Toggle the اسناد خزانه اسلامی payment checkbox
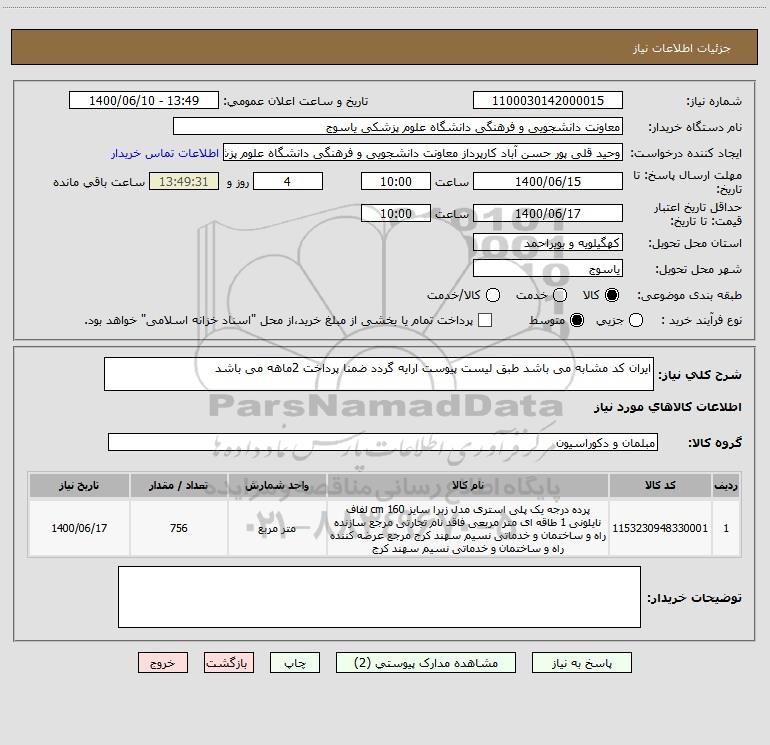Screen dimensions: 770x745 [x=485, y=320]
